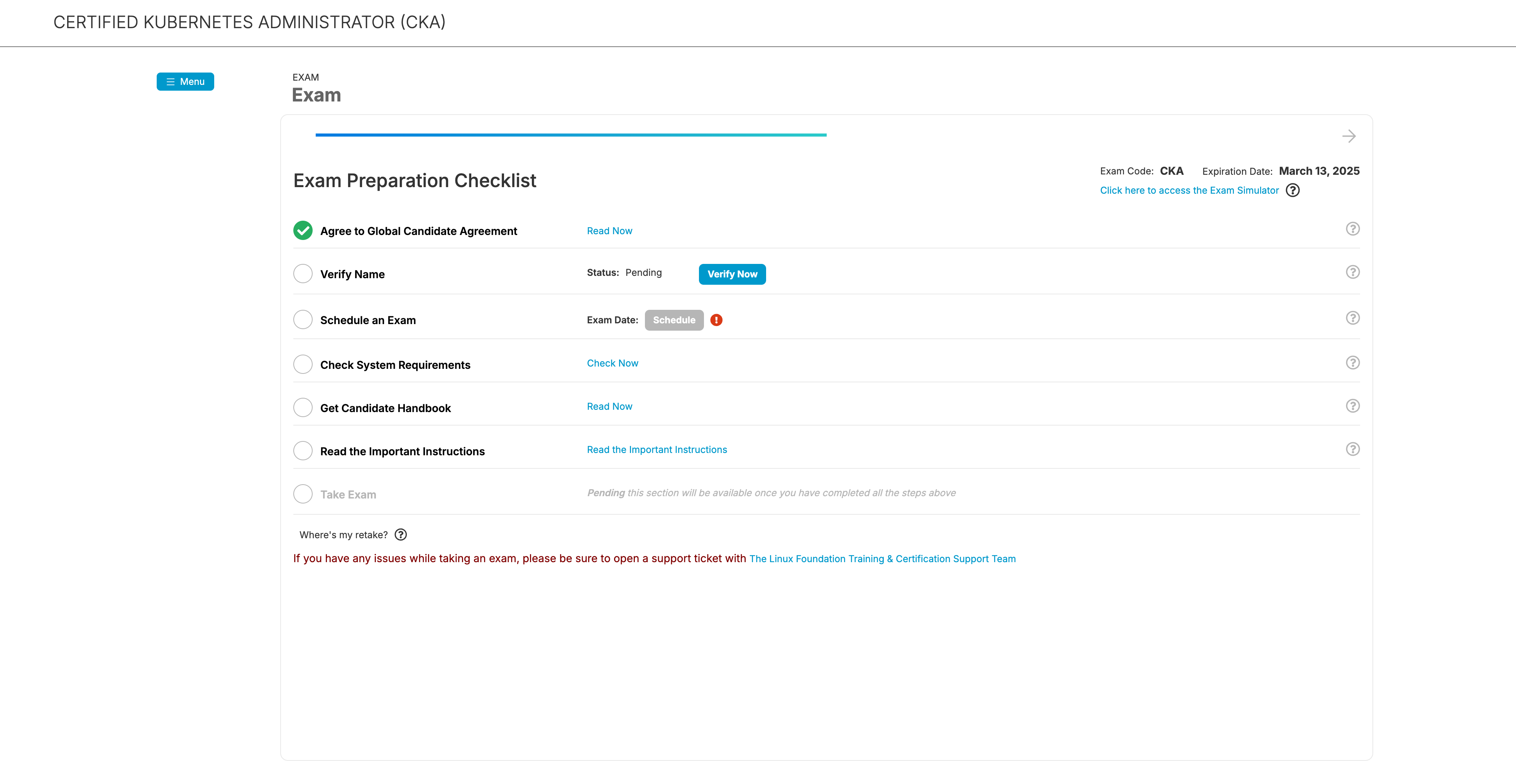The image size is (1516, 784).
Task: Toggle the Schedule an Exam checklist circle
Action: coord(303,319)
